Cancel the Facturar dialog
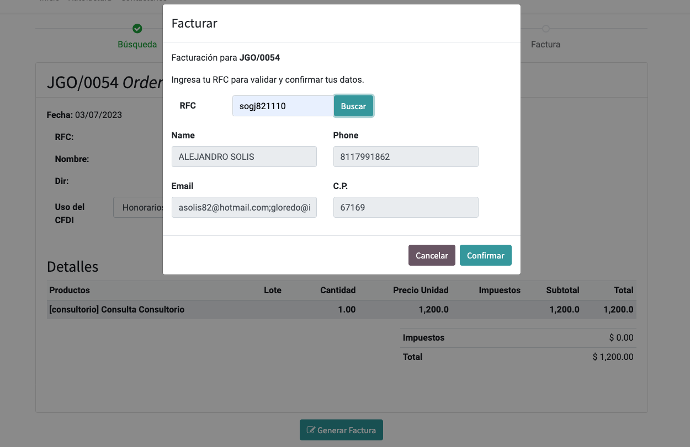Viewport: 690px width, 447px height. 431,256
